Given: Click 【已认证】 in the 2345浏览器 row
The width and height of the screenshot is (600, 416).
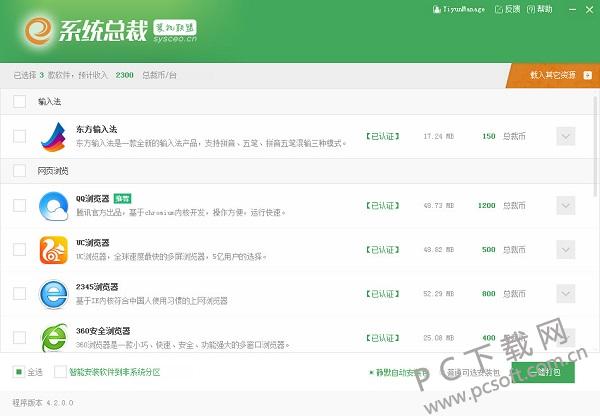Looking at the screenshot, I should tap(382, 294).
